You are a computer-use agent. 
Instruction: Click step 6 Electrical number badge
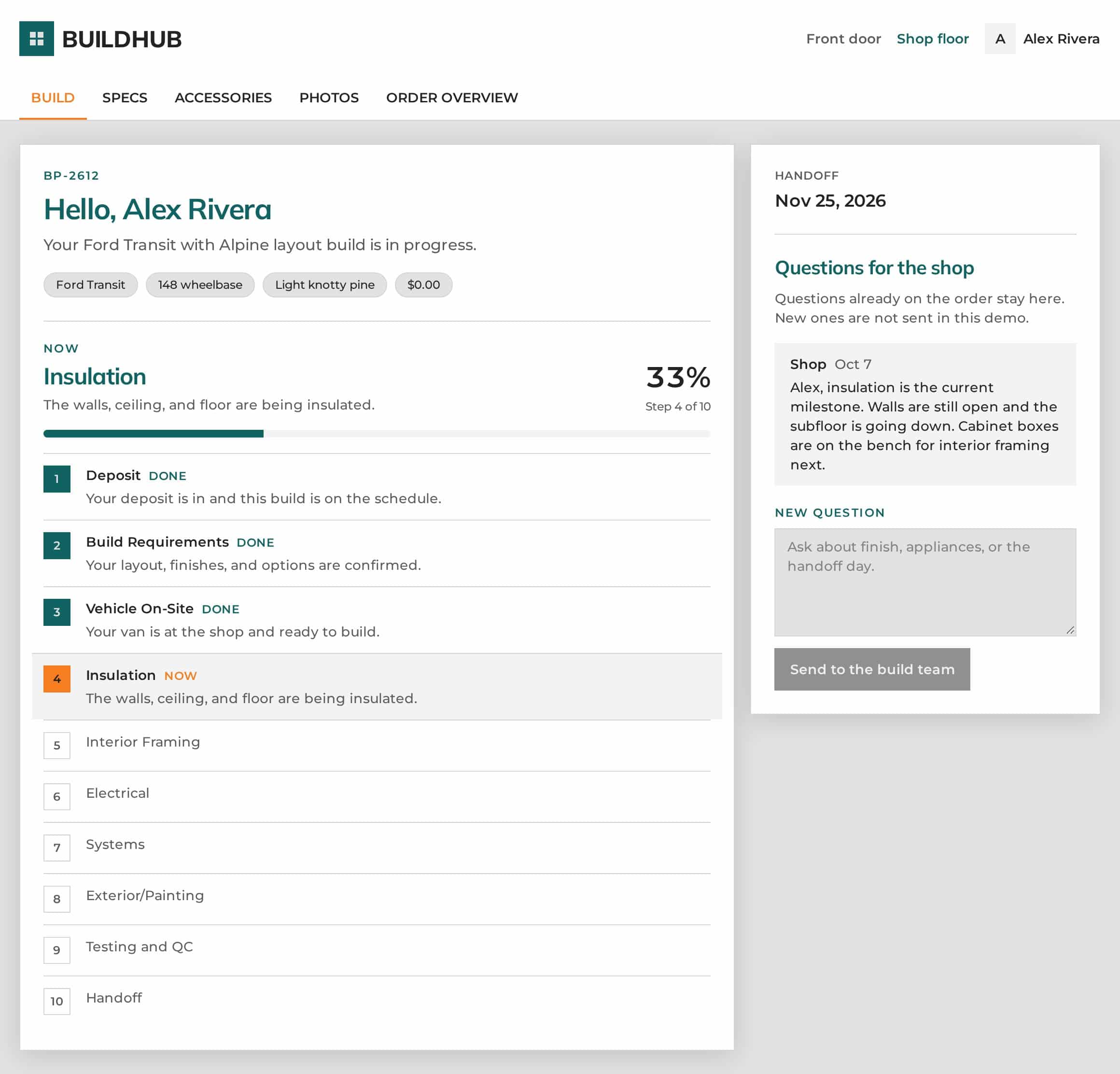click(56, 796)
